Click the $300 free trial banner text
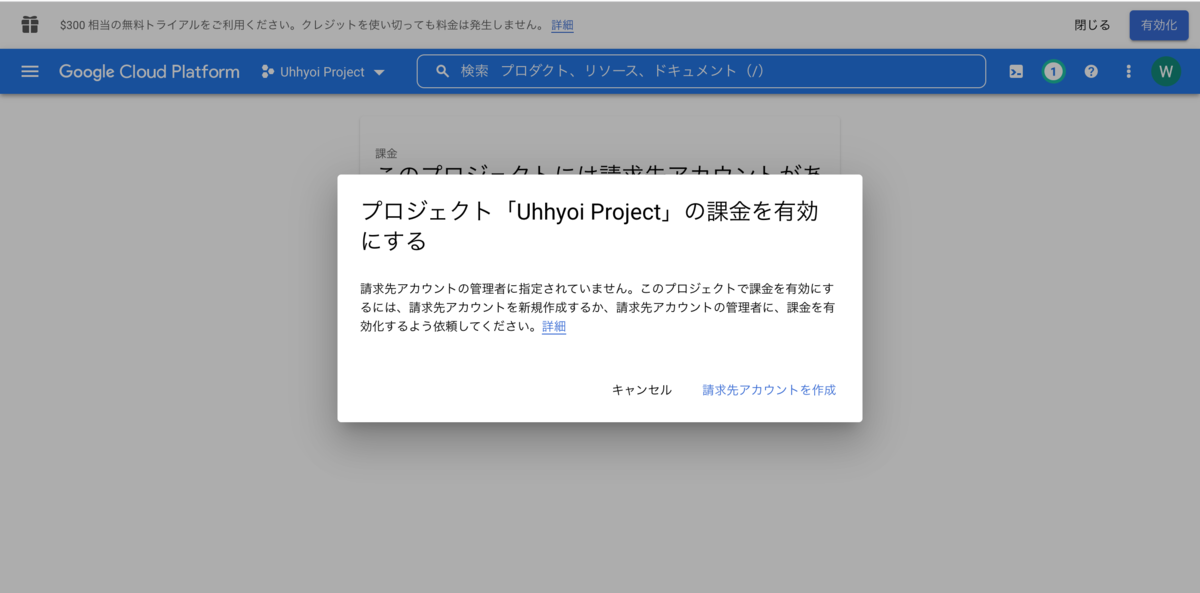 pyautogui.click(x=302, y=25)
